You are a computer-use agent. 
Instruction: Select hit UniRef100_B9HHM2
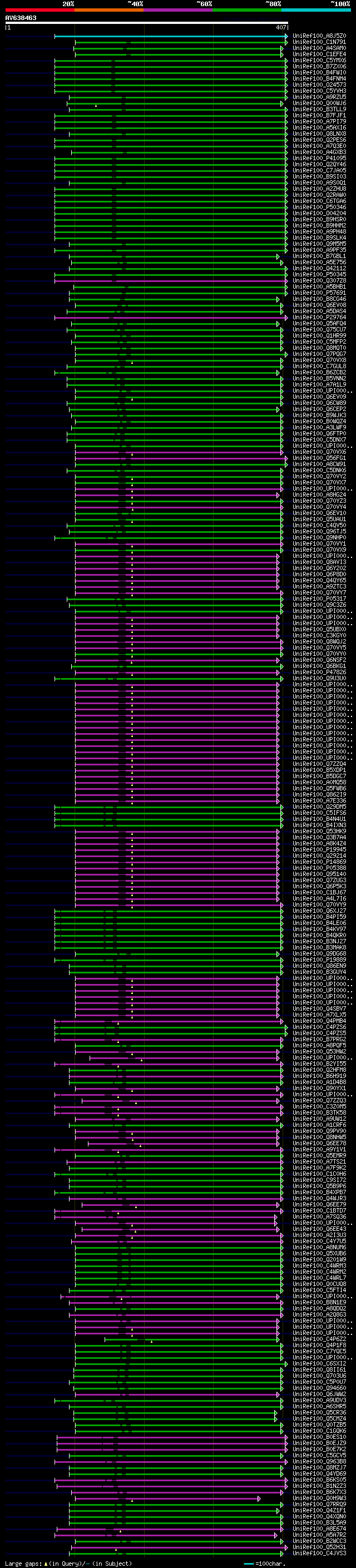[x=319, y=225]
